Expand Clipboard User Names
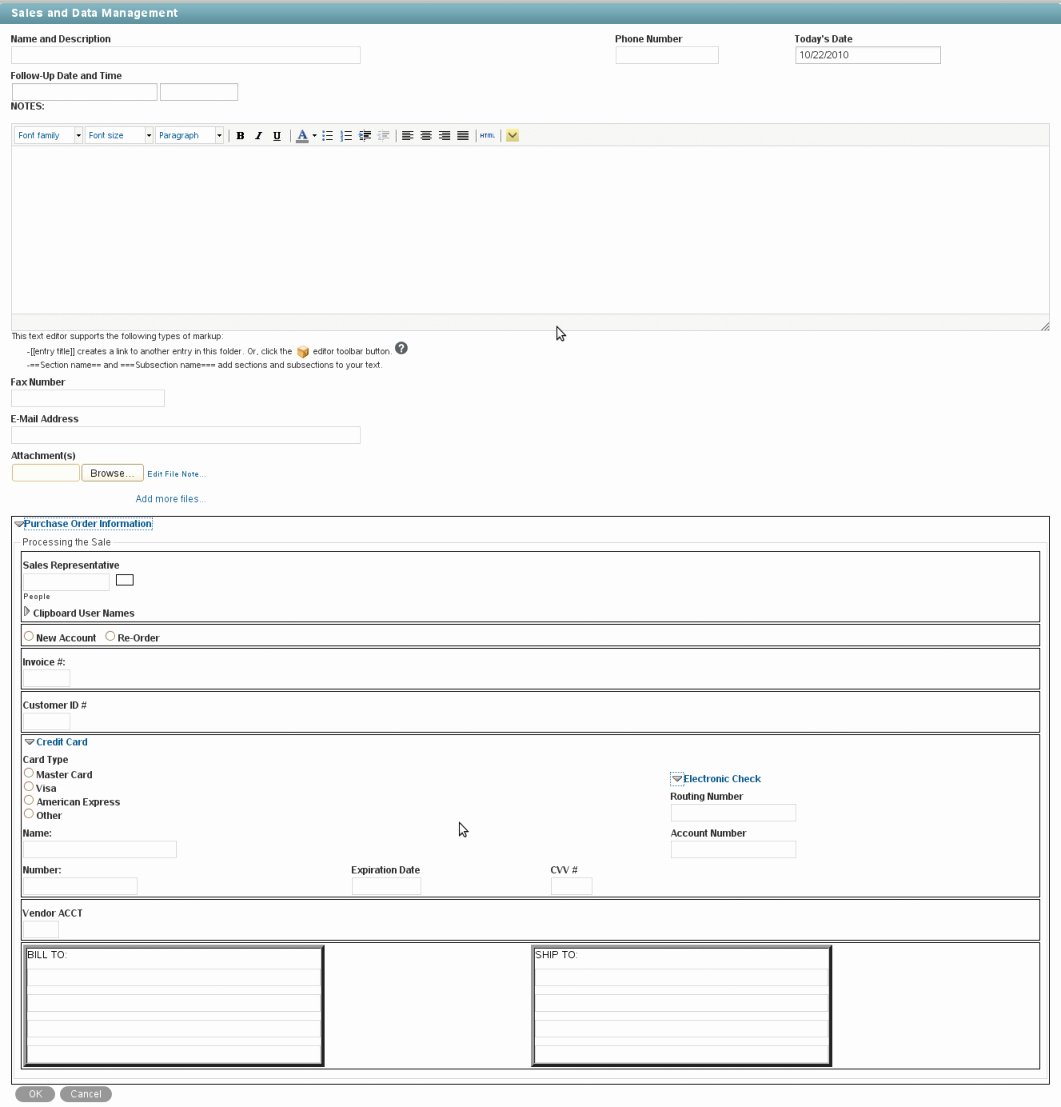 coord(27,612)
